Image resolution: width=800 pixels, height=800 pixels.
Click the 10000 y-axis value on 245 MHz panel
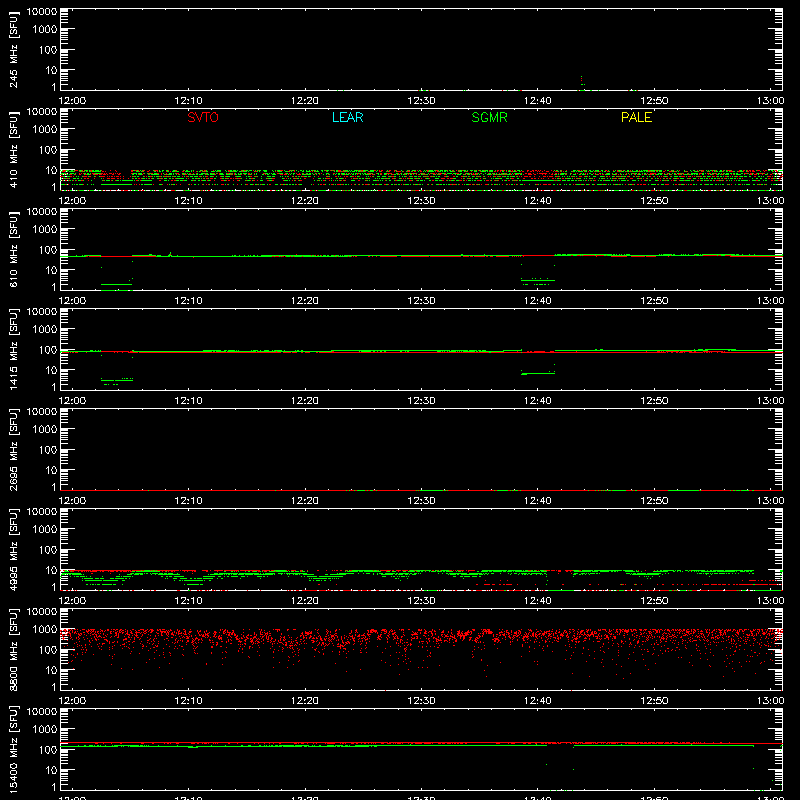pyautogui.click(x=42, y=12)
